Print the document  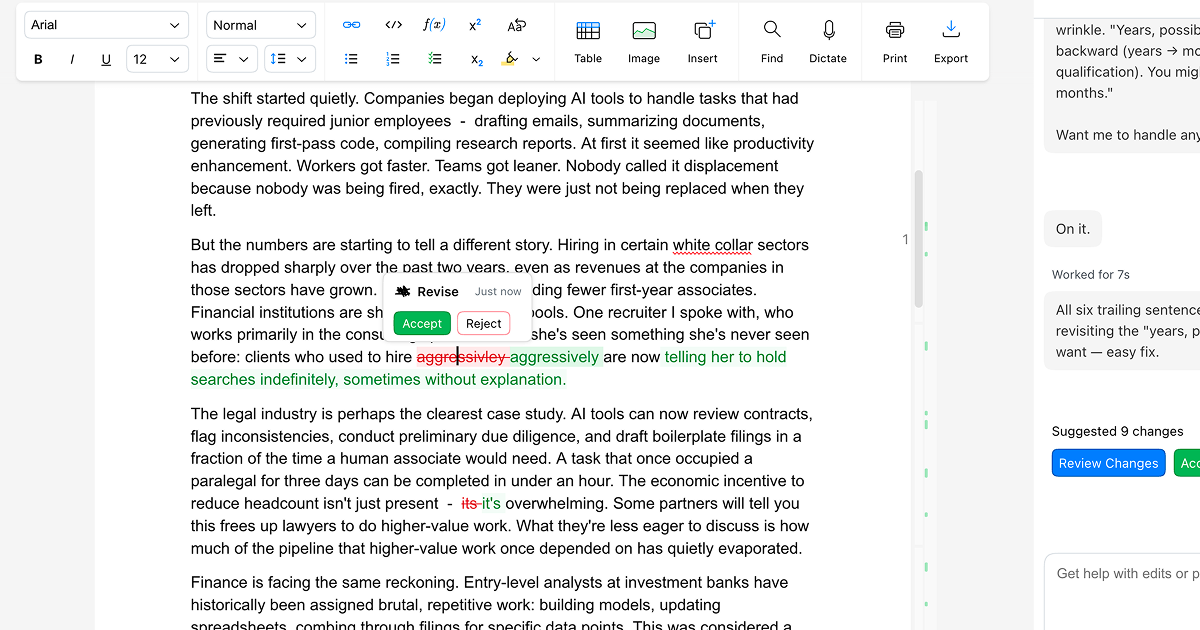pyautogui.click(x=895, y=42)
